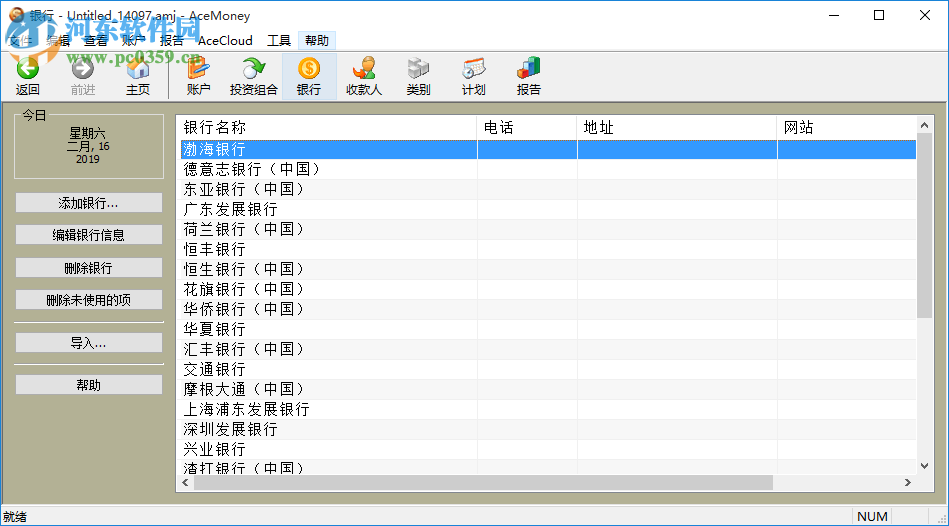Screen dimensions: 949x526
Task: Click the 地址 column header
Action: [x=677, y=128]
